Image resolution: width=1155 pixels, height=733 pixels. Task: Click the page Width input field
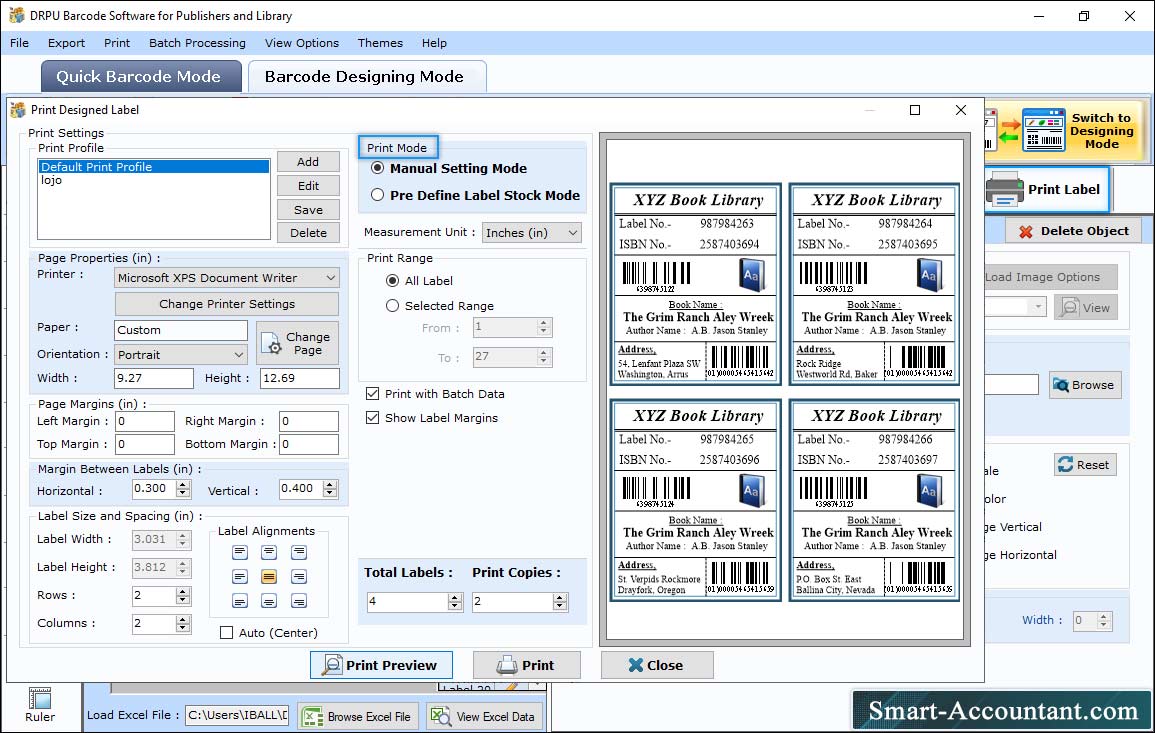pyautogui.click(x=153, y=379)
